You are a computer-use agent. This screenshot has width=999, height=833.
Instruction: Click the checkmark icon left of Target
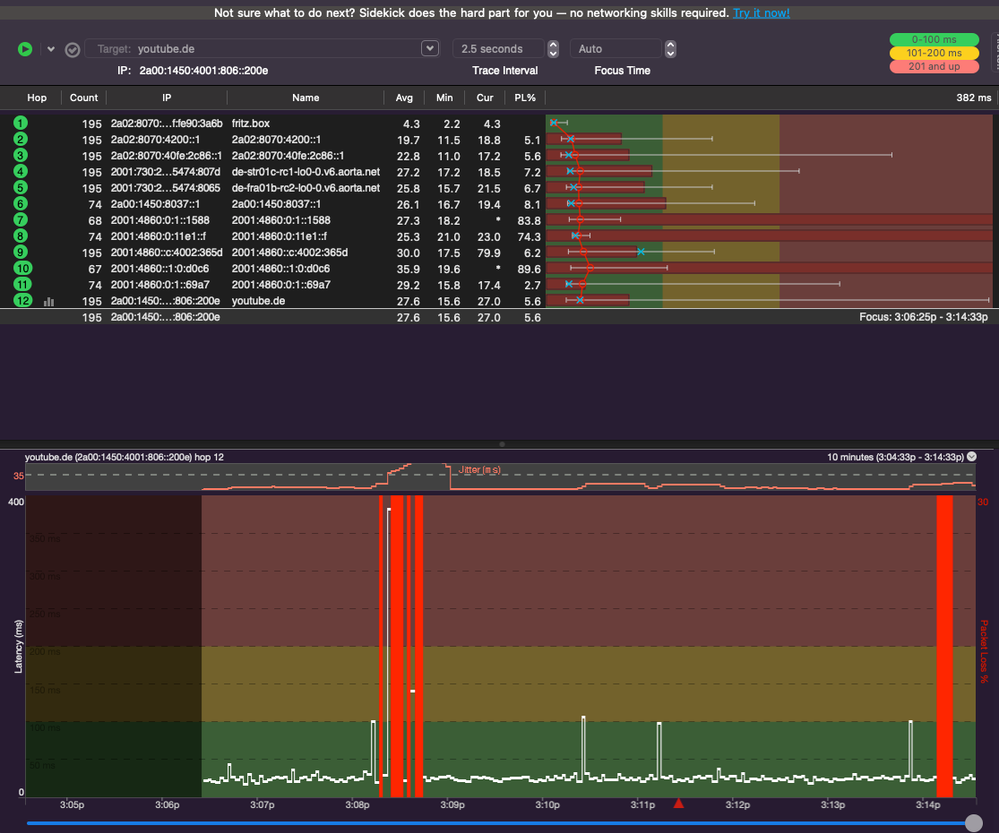pos(72,49)
